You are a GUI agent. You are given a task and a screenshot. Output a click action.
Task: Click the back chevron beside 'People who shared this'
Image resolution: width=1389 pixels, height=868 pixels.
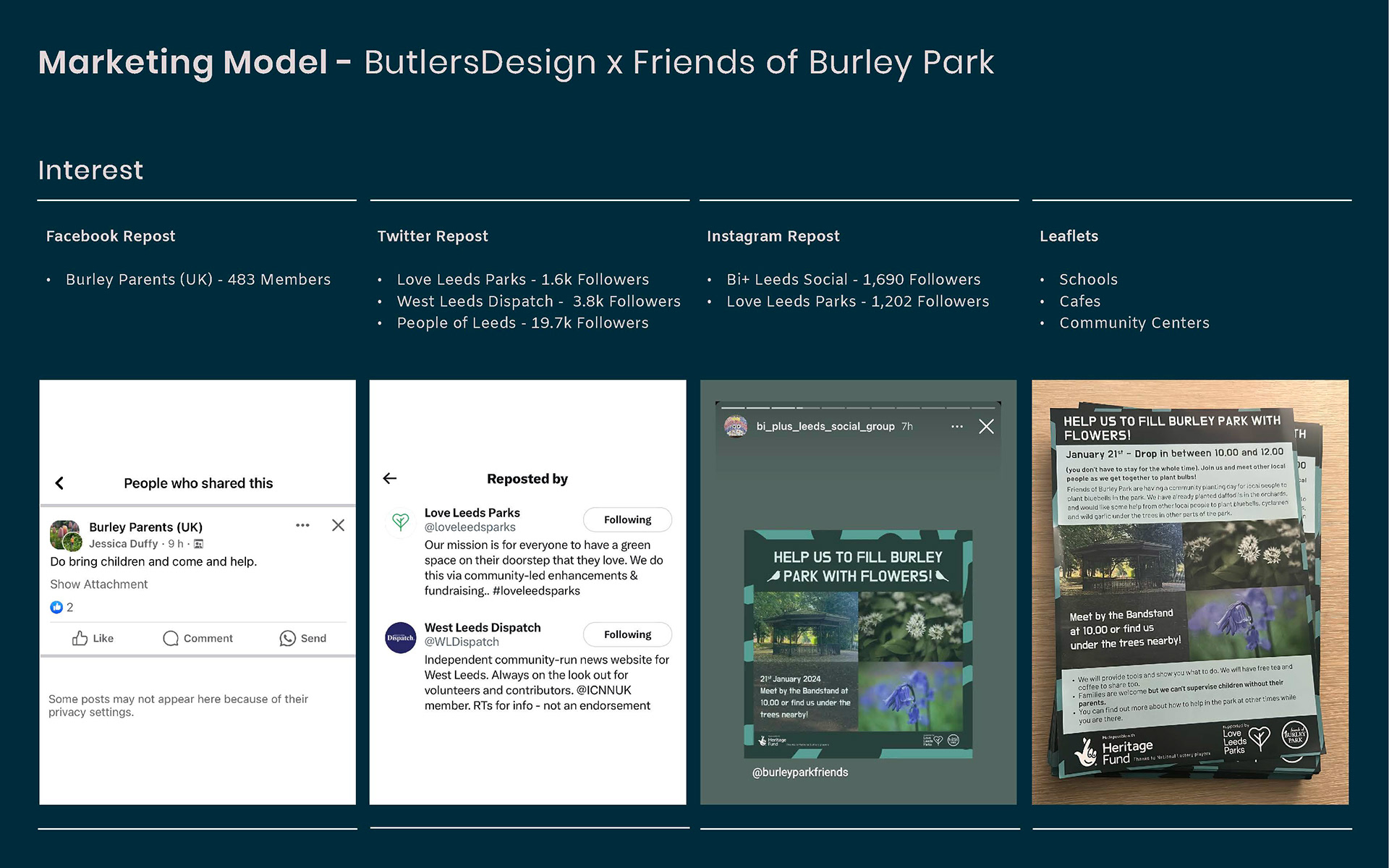[59, 483]
